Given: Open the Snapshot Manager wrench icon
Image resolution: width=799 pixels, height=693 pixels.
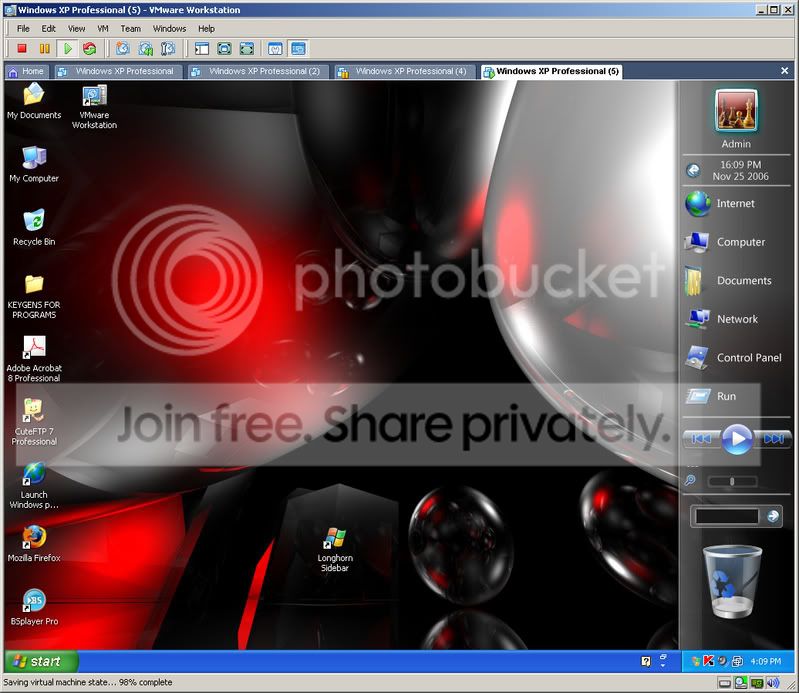Looking at the screenshot, I should point(168,48).
